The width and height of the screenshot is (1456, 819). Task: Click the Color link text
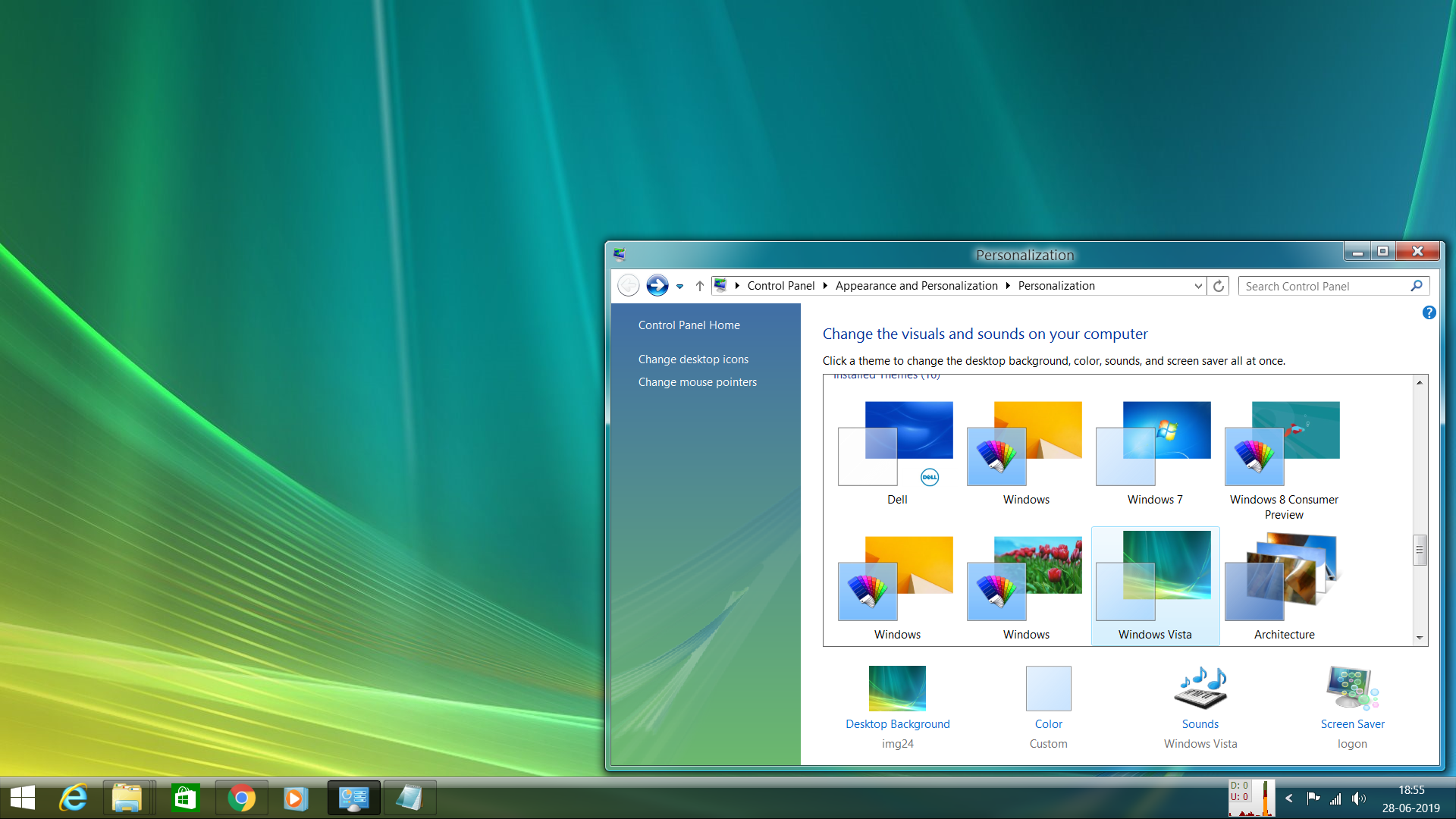pyautogui.click(x=1049, y=724)
